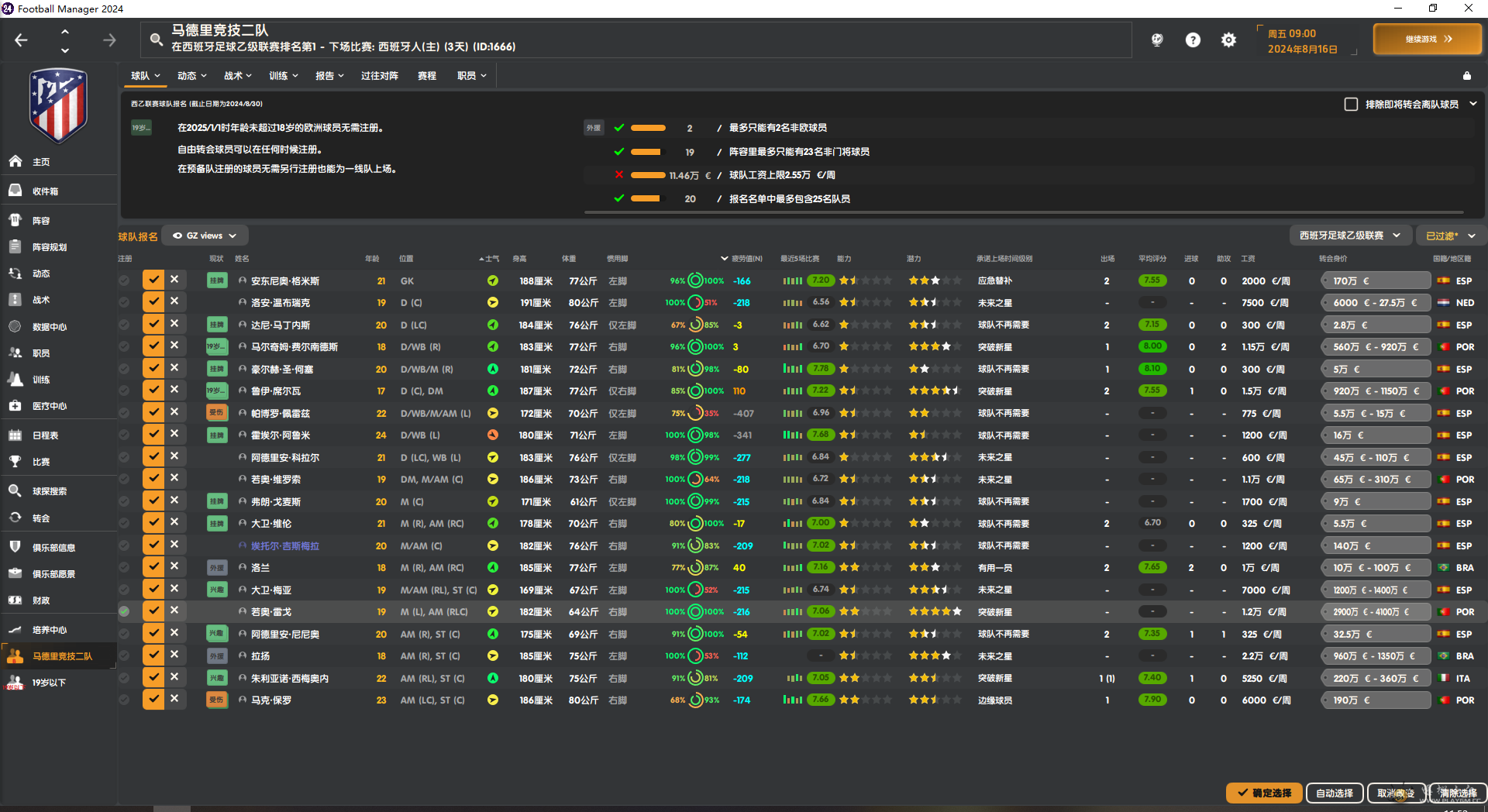Click the 清除选择 button
The height and width of the screenshot is (812, 1488).
point(1457,793)
